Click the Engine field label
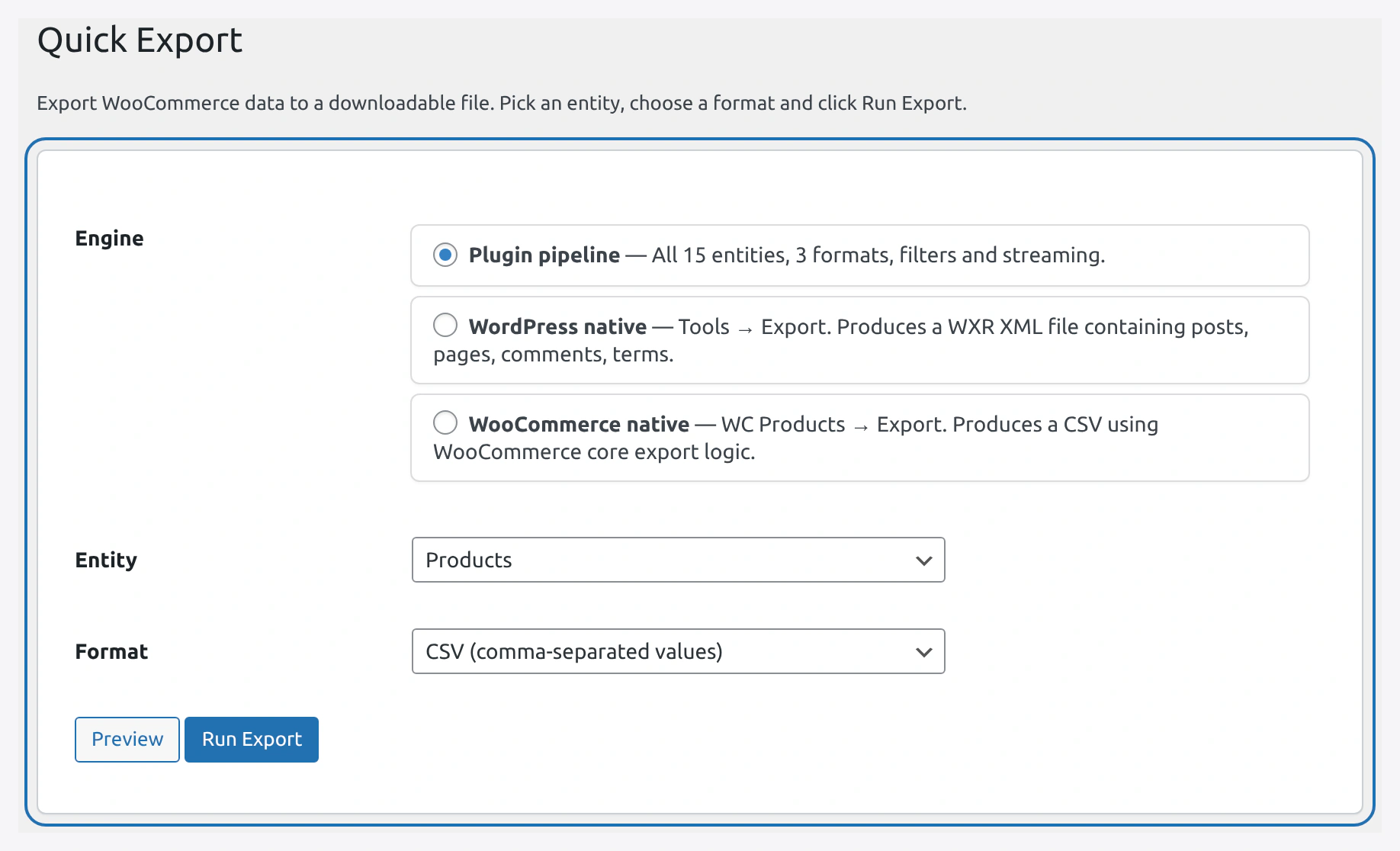This screenshot has height=851, width=1400. tap(109, 239)
